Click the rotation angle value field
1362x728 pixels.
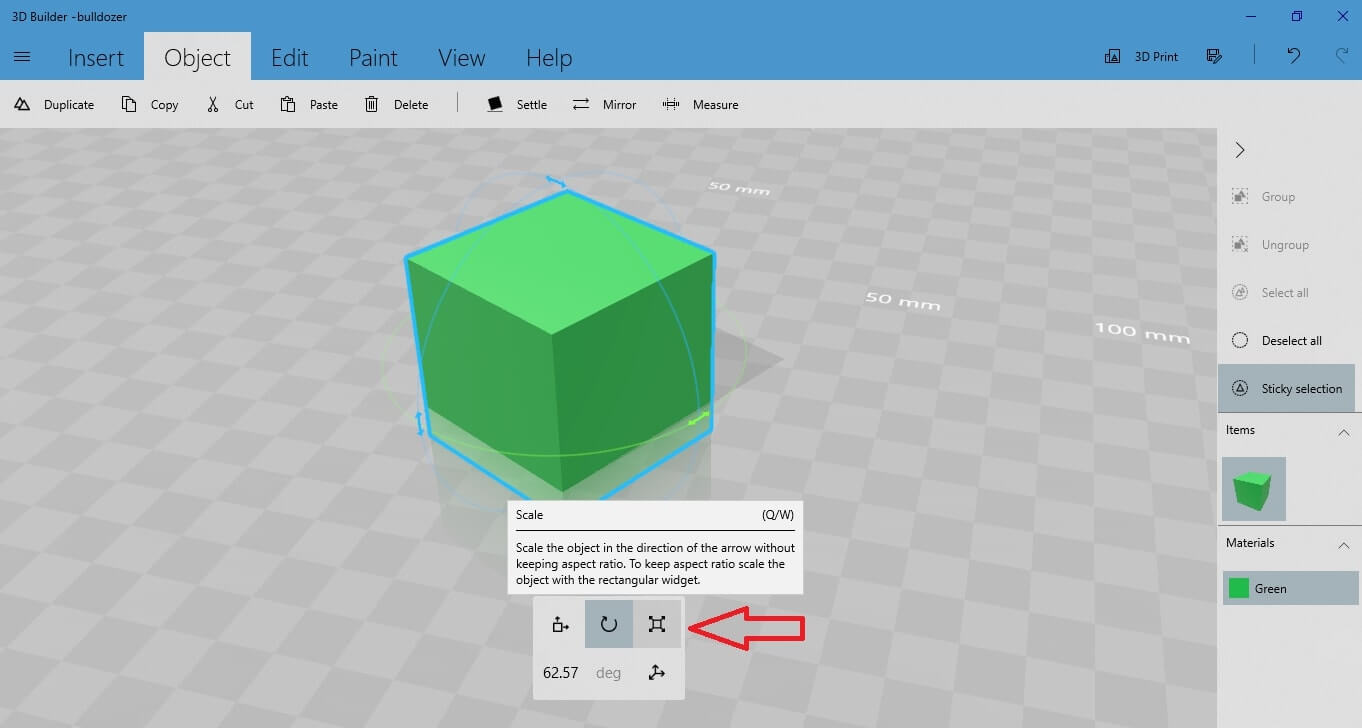(x=560, y=673)
